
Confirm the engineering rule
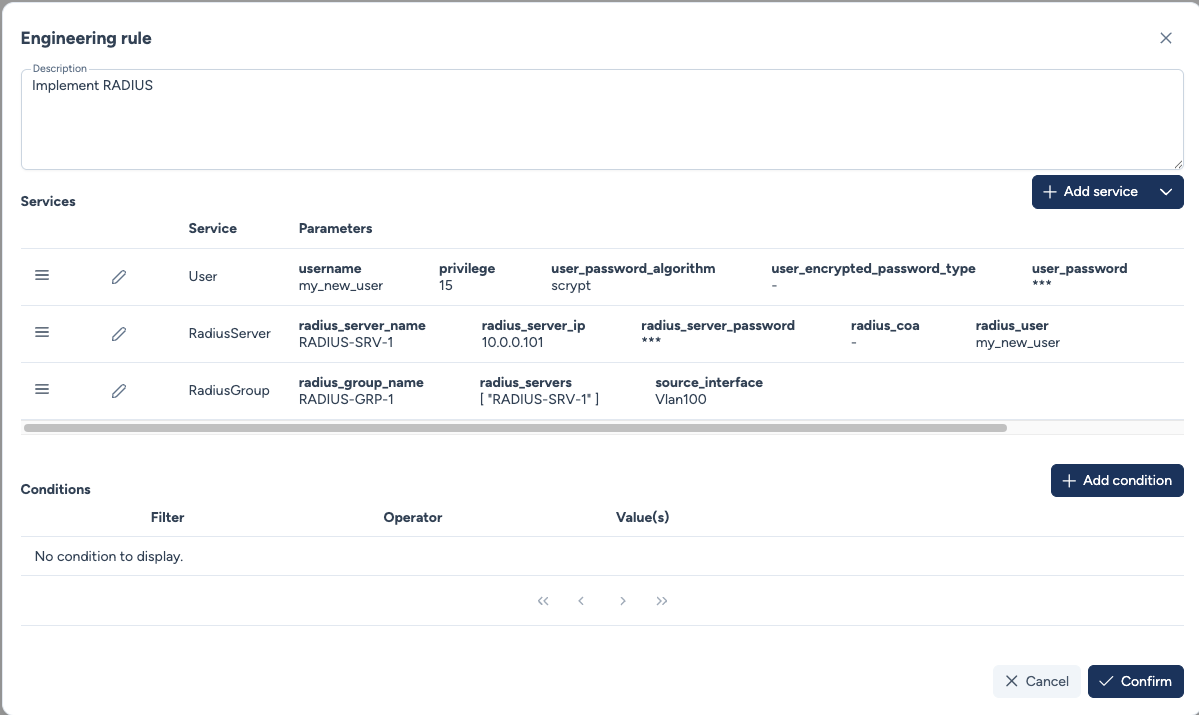click(x=1135, y=681)
